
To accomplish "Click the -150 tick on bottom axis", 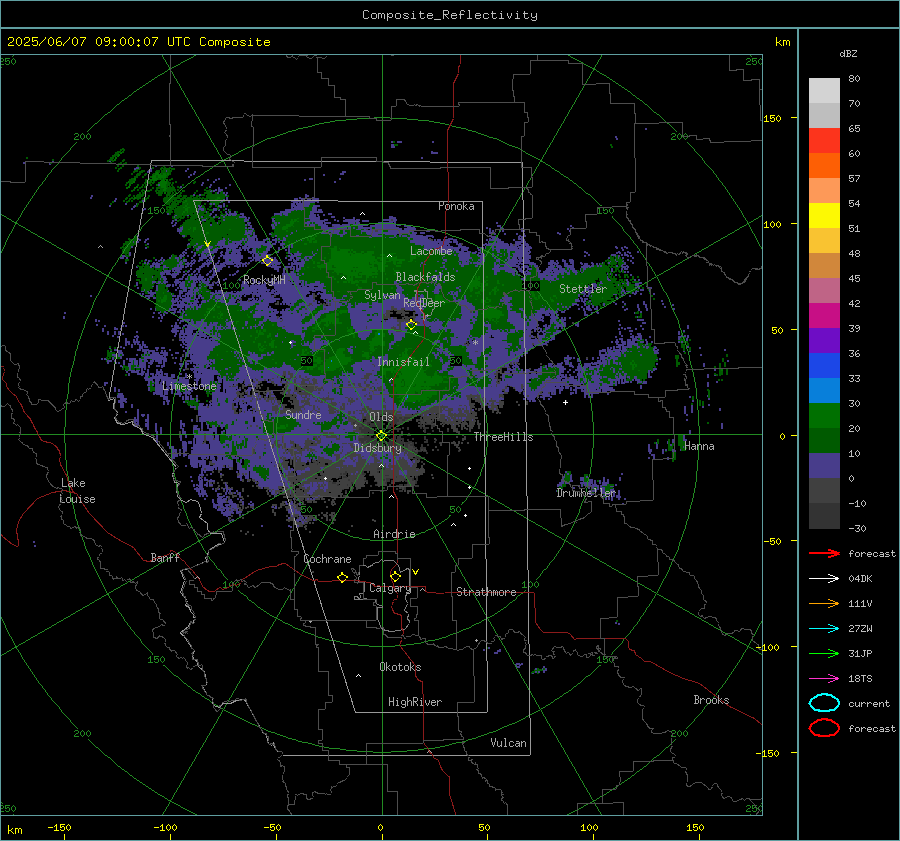I will 59,827.
